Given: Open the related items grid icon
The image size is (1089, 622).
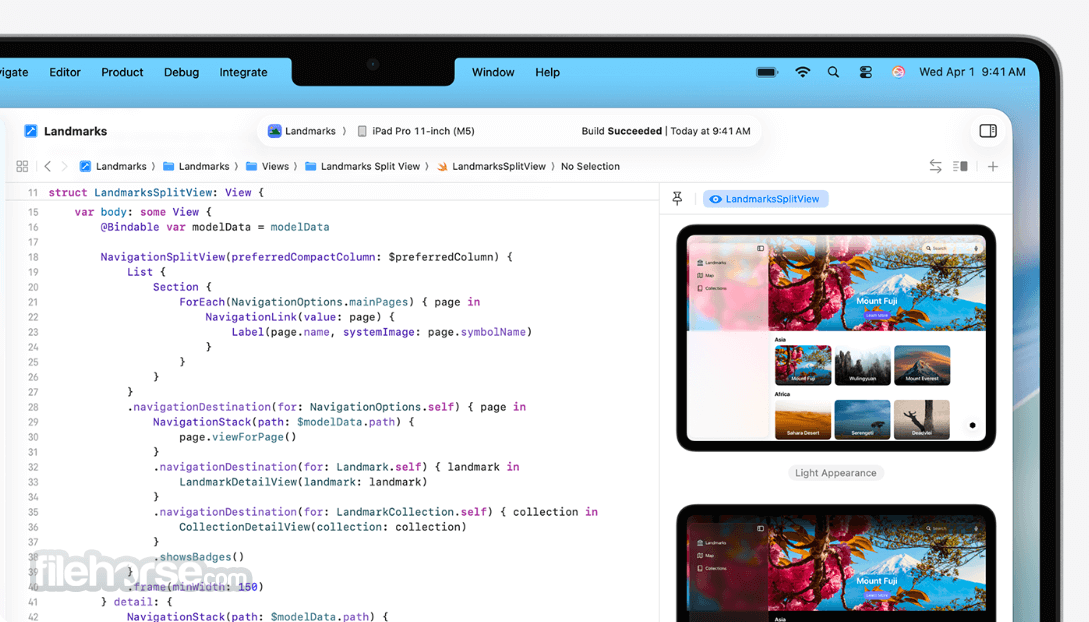Looking at the screenshot, I should point(22,166).
